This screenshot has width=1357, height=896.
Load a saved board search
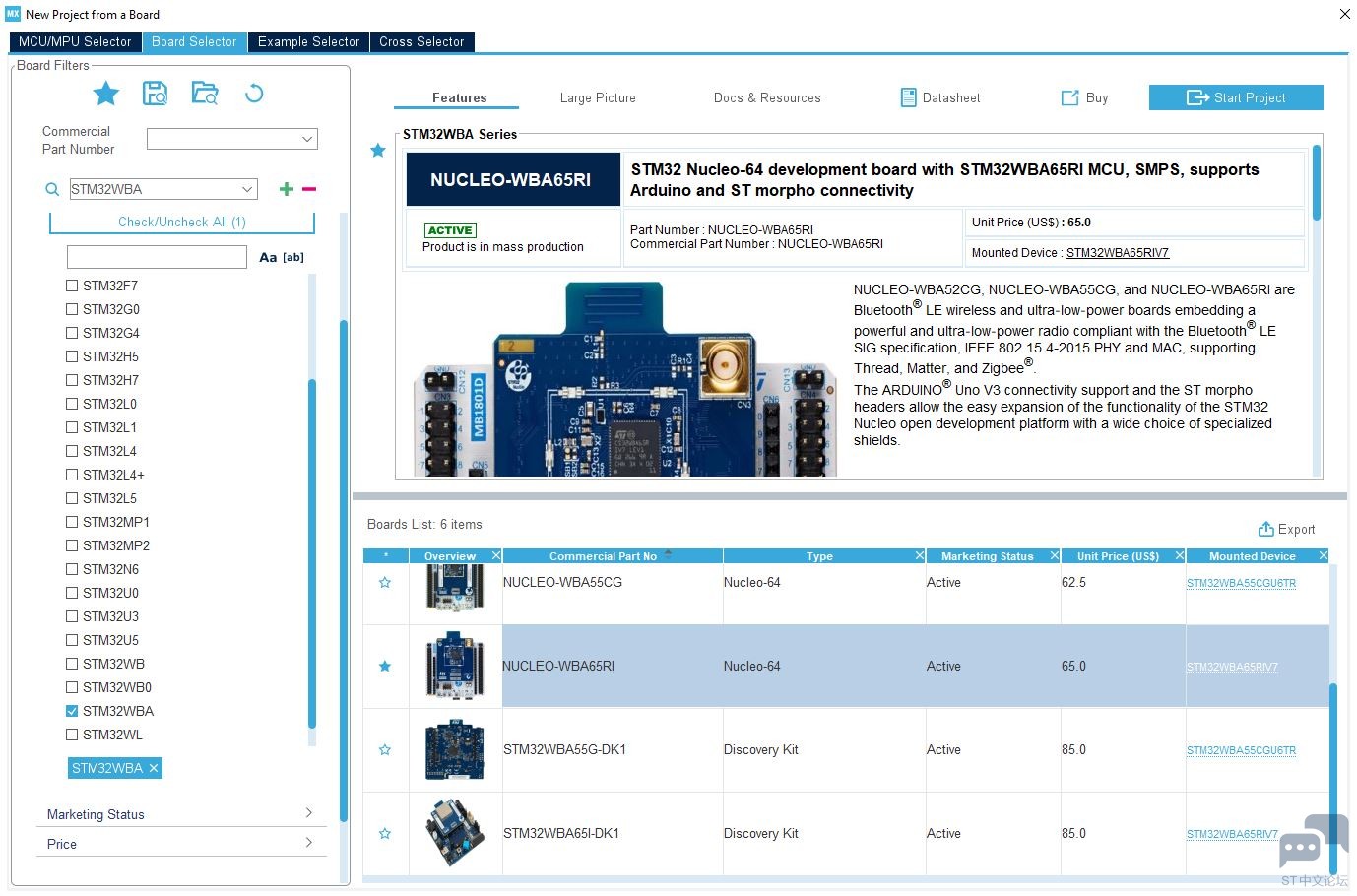(x=205, y=94)
